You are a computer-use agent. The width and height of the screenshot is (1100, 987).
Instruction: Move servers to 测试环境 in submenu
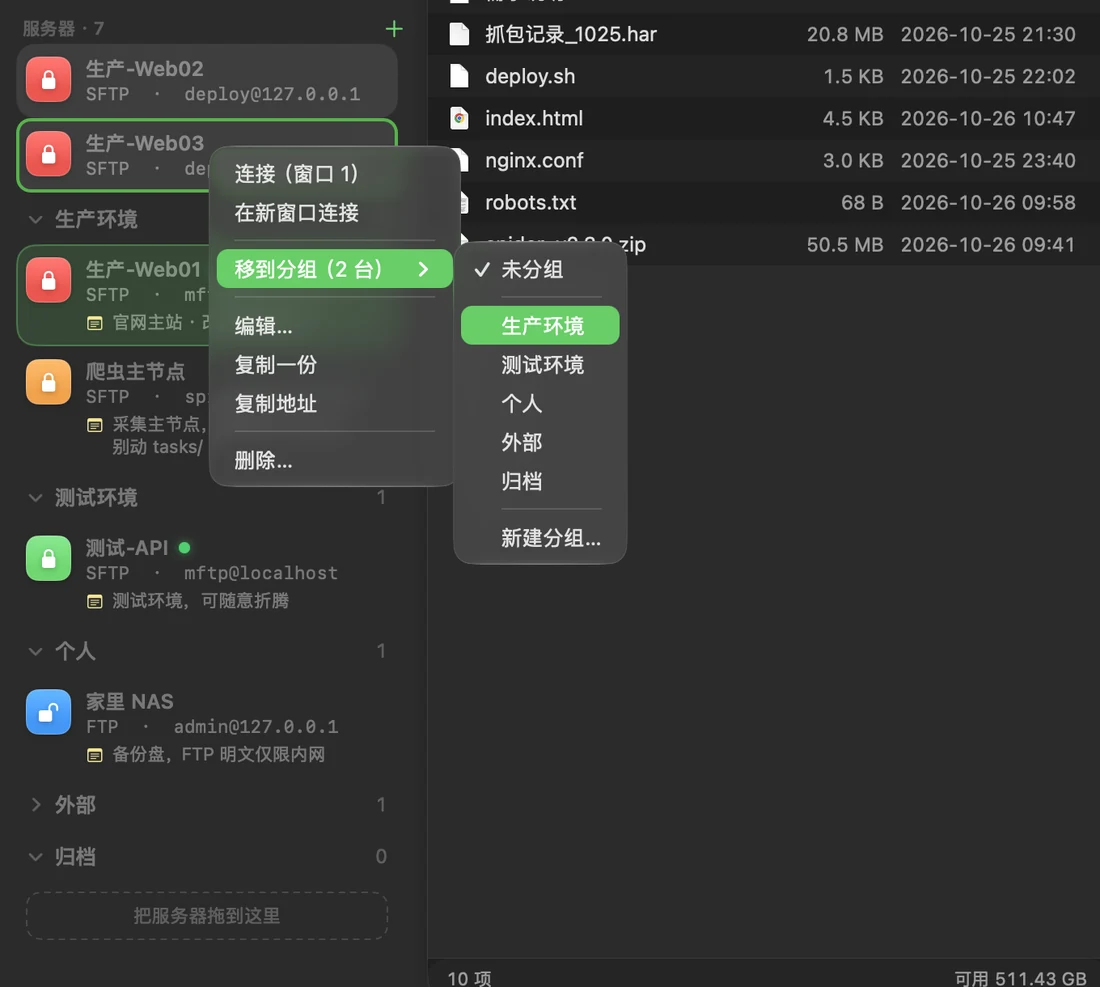(x=539, y=365)
